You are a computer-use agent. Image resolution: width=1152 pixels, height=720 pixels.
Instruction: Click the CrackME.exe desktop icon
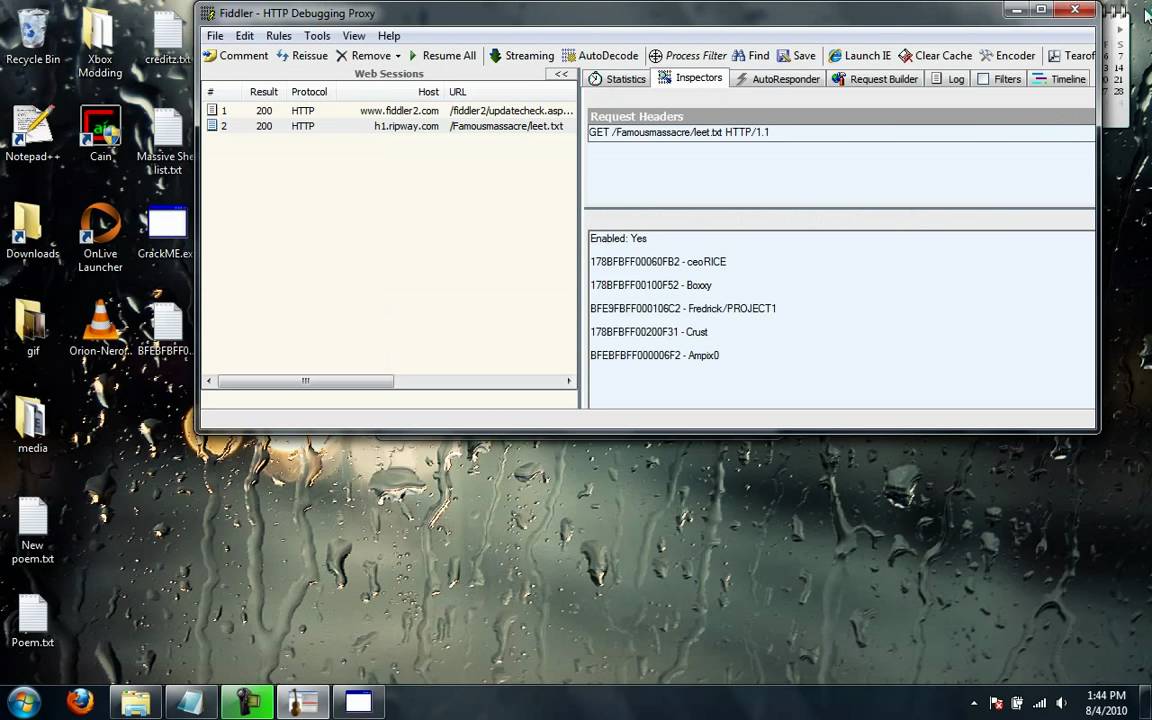tap(166, 231)
